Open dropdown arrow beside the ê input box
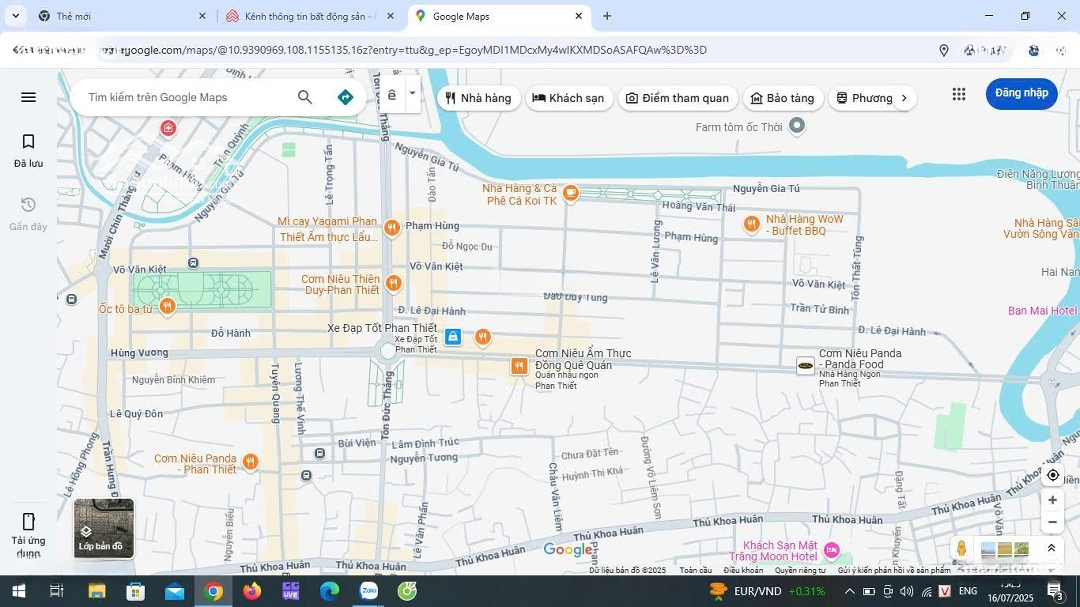Screen dimensions: 1080x607 (412, 94)
